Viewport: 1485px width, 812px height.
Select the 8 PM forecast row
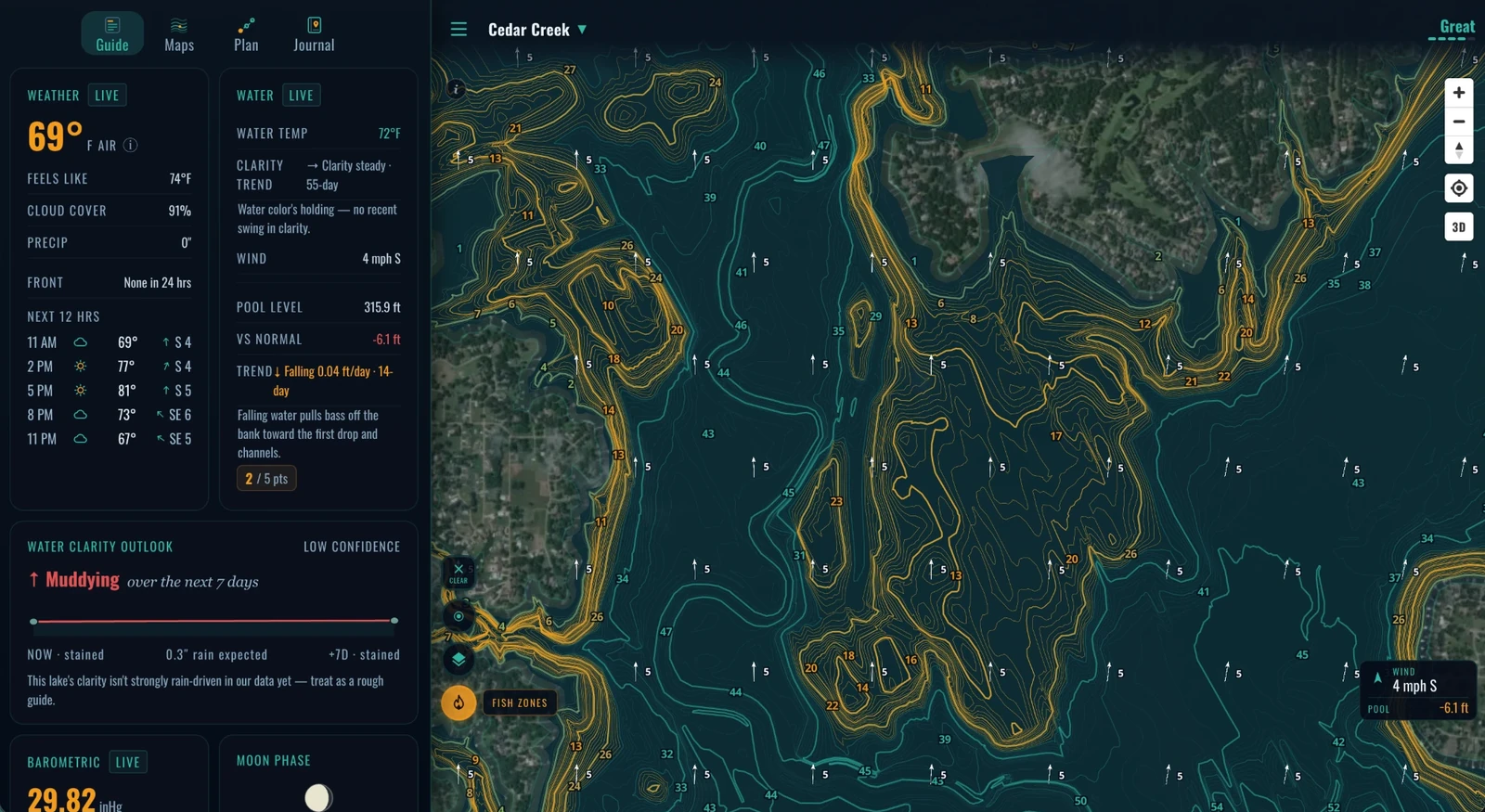coord(110,415)
